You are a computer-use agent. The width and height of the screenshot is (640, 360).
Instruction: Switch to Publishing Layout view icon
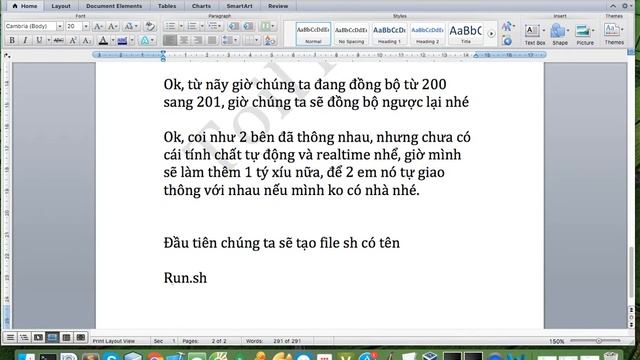point(38,337)
